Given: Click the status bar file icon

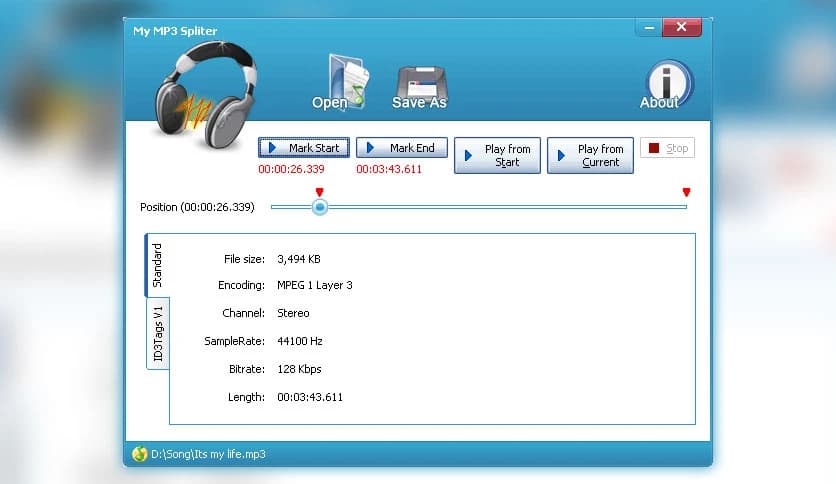Looking at the screenshot, I should [x=139, y=454].
